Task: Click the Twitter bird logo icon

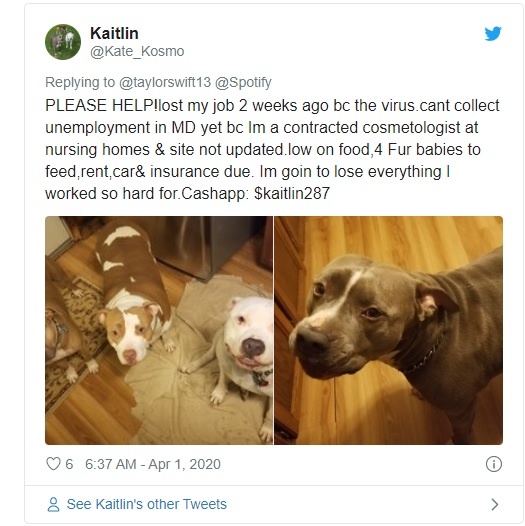Action: pos(493,34)
